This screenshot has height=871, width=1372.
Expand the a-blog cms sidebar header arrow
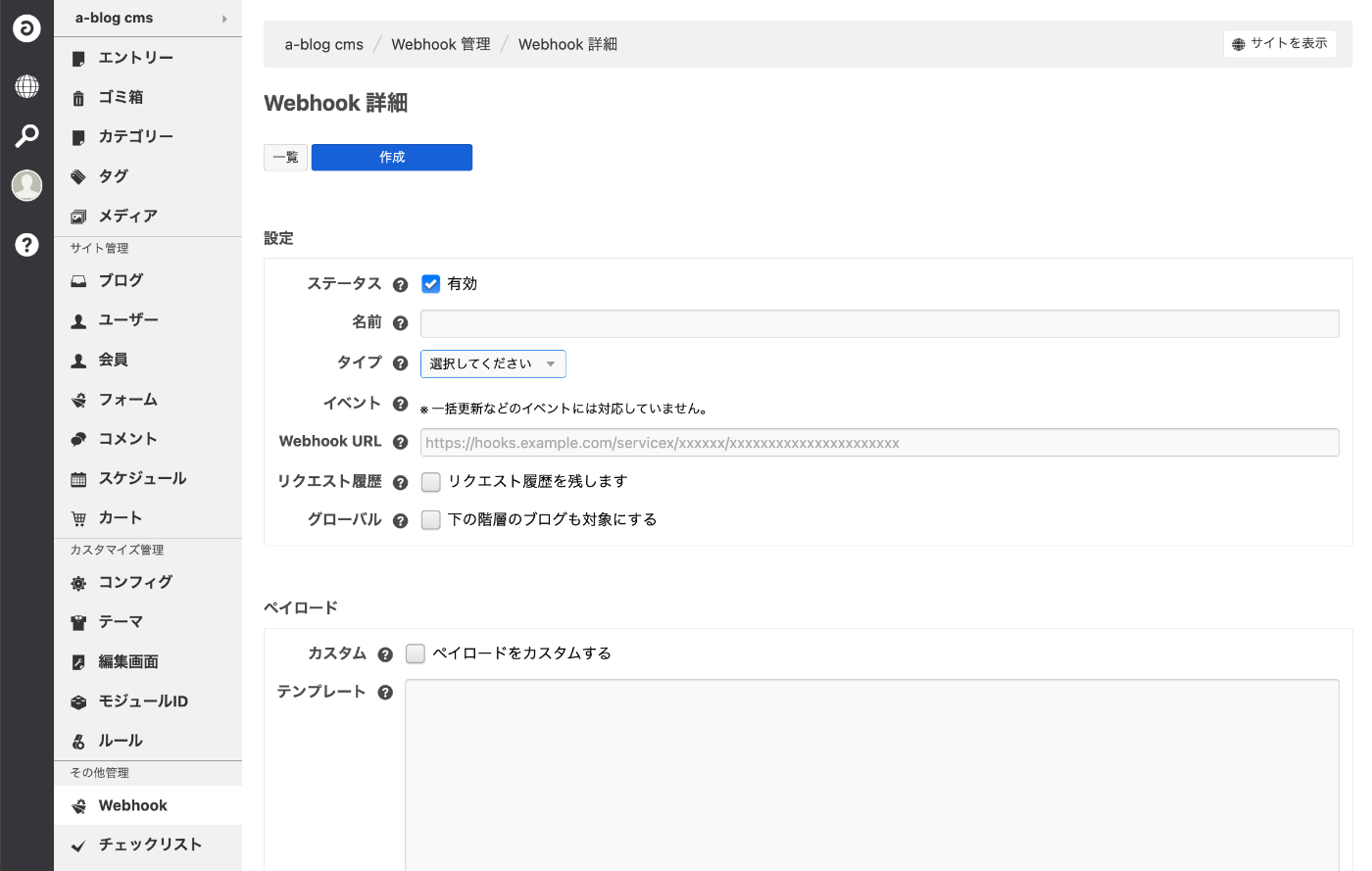(224, 19)
